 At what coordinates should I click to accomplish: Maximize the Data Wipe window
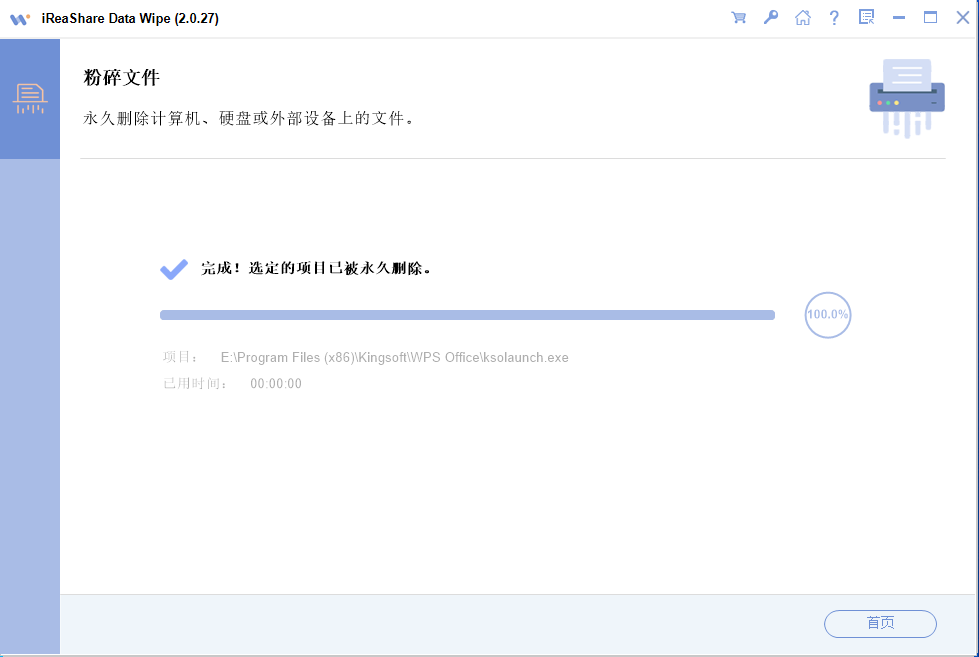pos(930,17)
